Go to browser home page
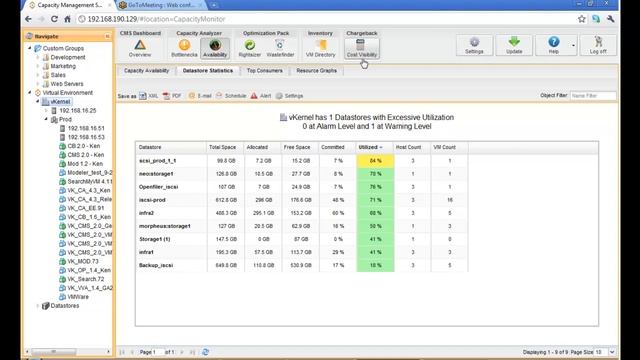The height and width of the screenshot is (360, 640). [x=67, y=19]
